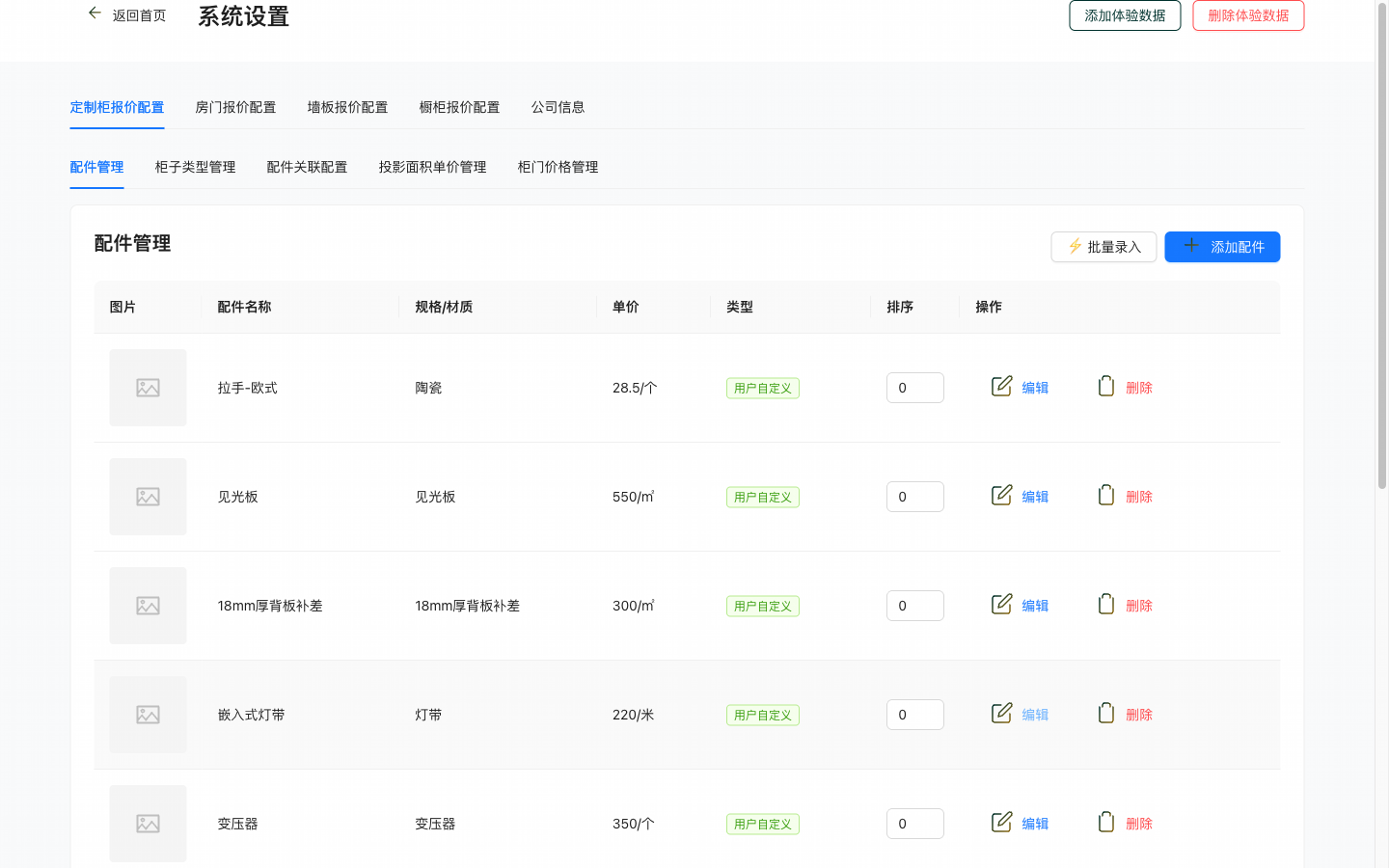1389x868 pixels.
Task: Click the price 220/米
Action: click(633, 715)
